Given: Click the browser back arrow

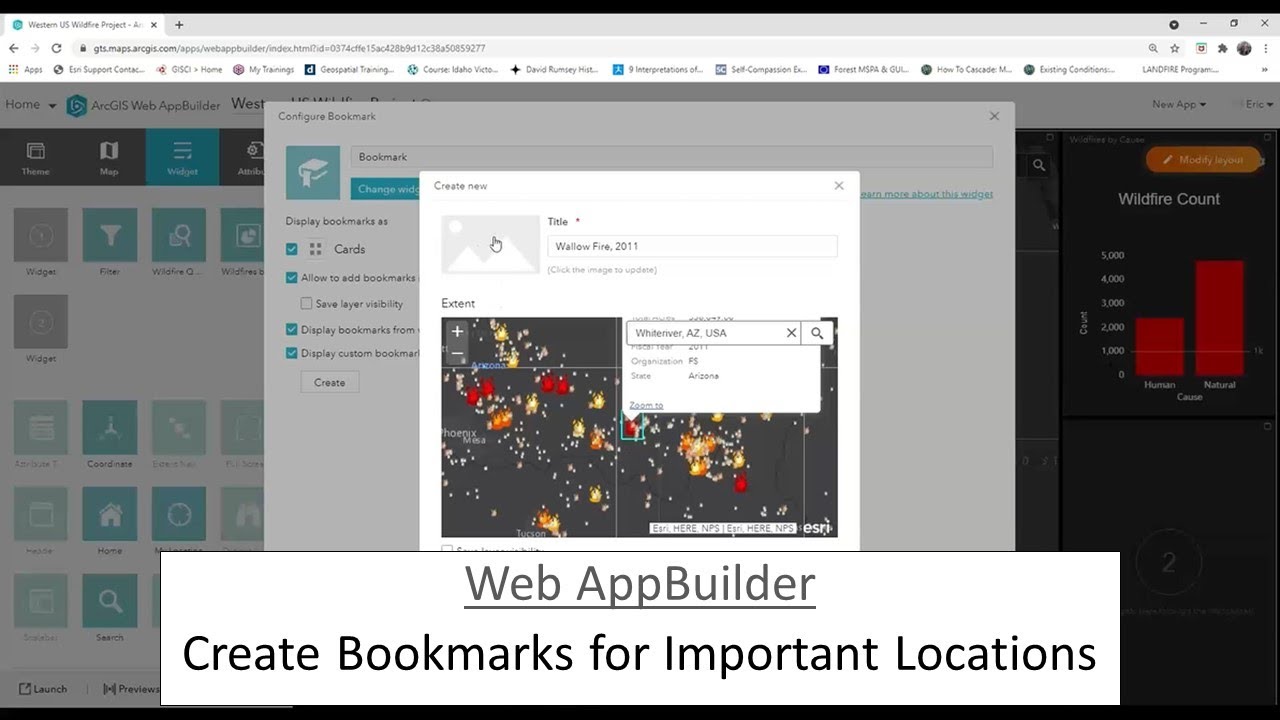Looking at the screenshot, I should click(x=13, y=48).
